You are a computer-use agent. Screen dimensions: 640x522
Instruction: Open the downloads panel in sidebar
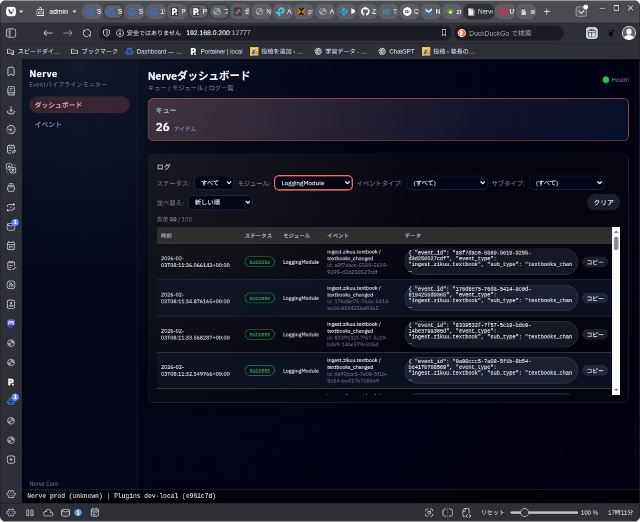click(11, 110)
